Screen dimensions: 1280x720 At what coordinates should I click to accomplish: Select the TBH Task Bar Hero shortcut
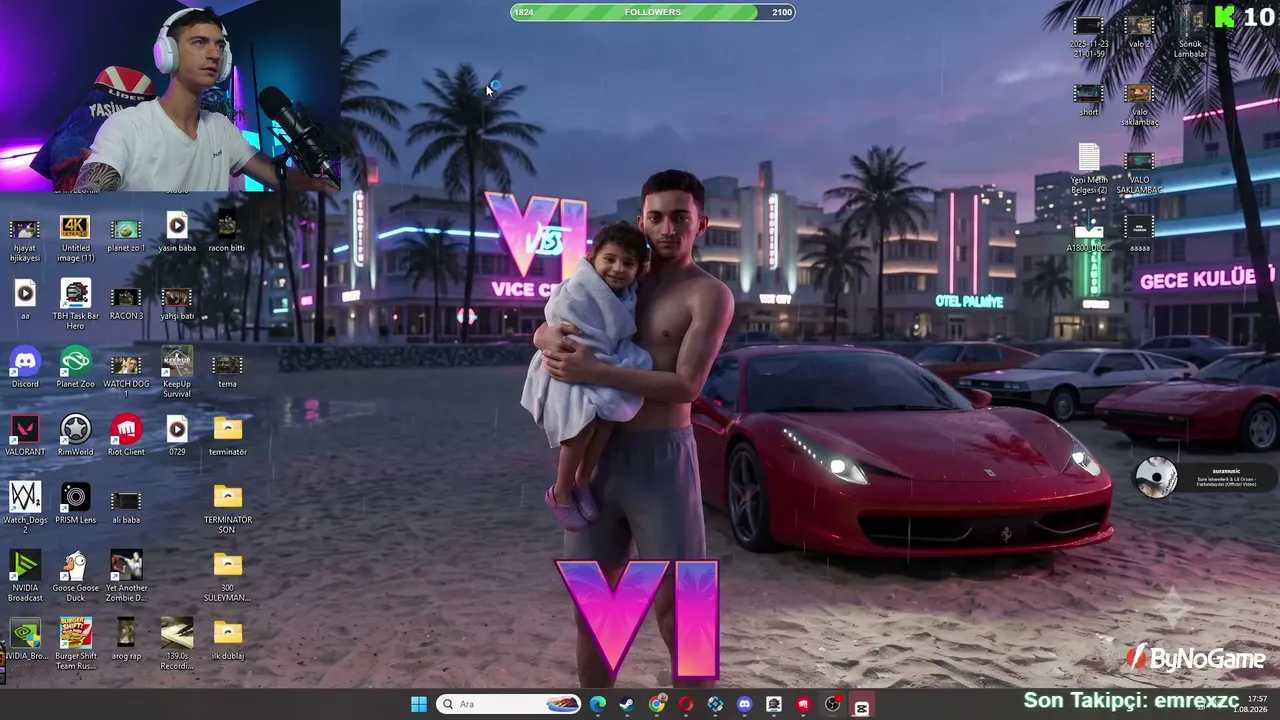(75, 304)
